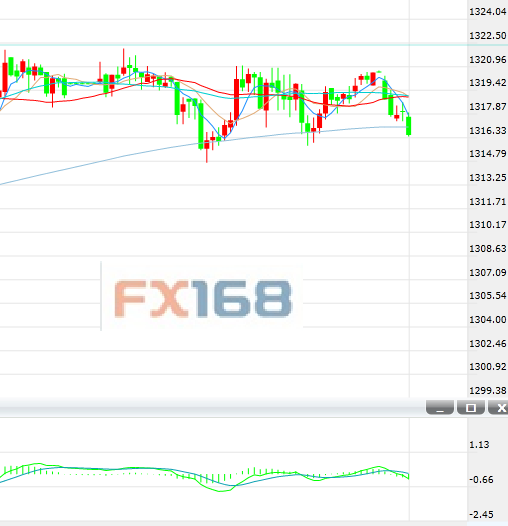
Task: Click the 1304.00 price axis label
Action: coord(488,319)
